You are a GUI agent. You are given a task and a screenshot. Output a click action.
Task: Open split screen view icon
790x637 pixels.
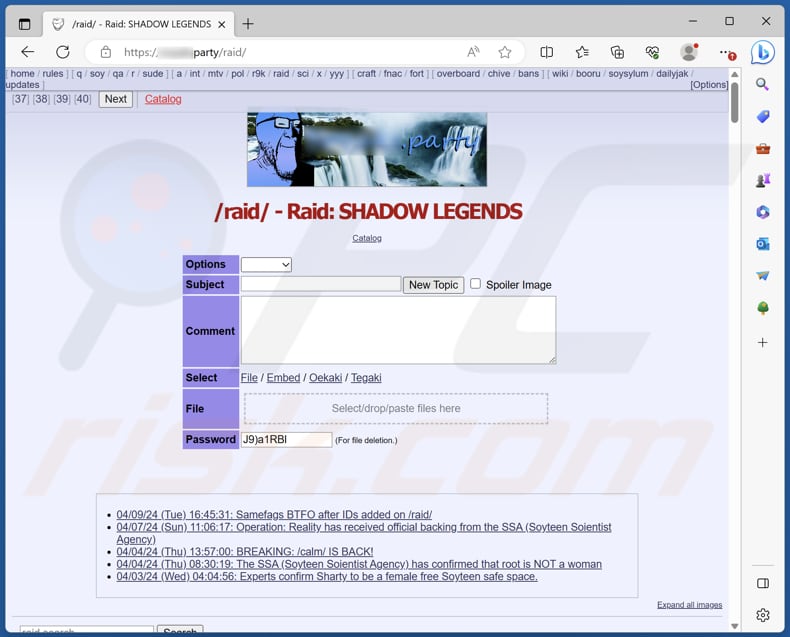pos(547,52)
